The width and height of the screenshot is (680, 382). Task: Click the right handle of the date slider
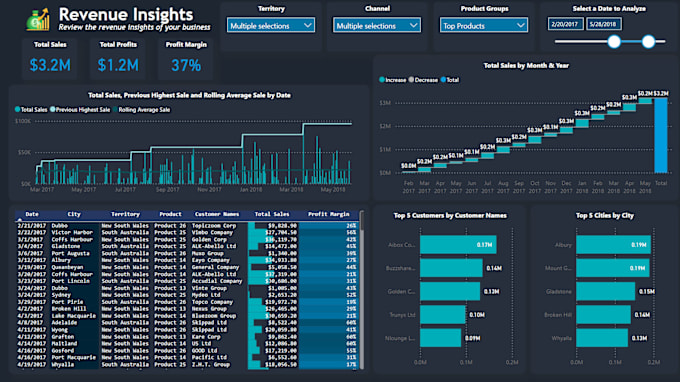coord(648,42)
